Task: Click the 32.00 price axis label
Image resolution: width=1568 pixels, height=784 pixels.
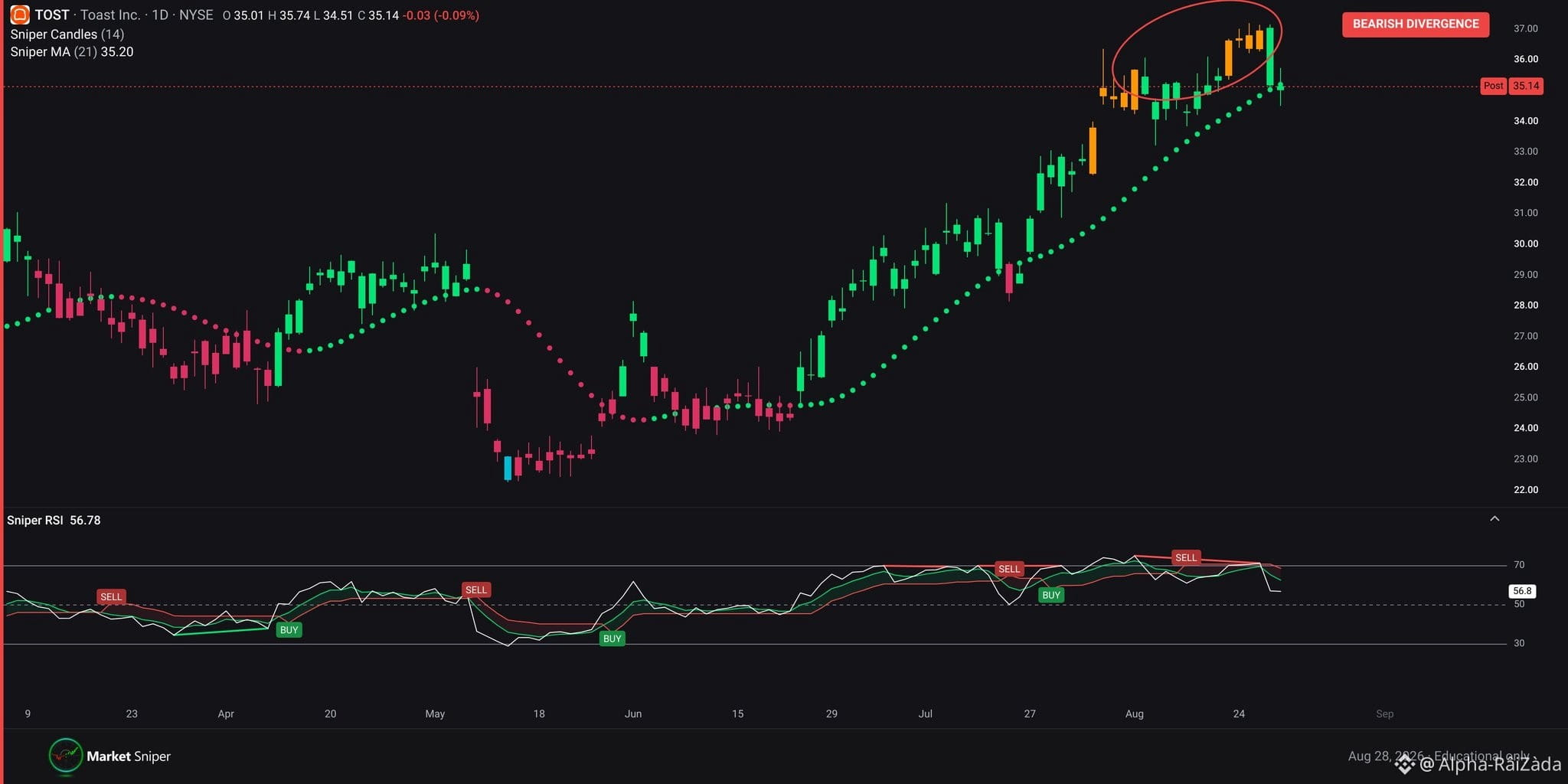Action: point(1525,182)
